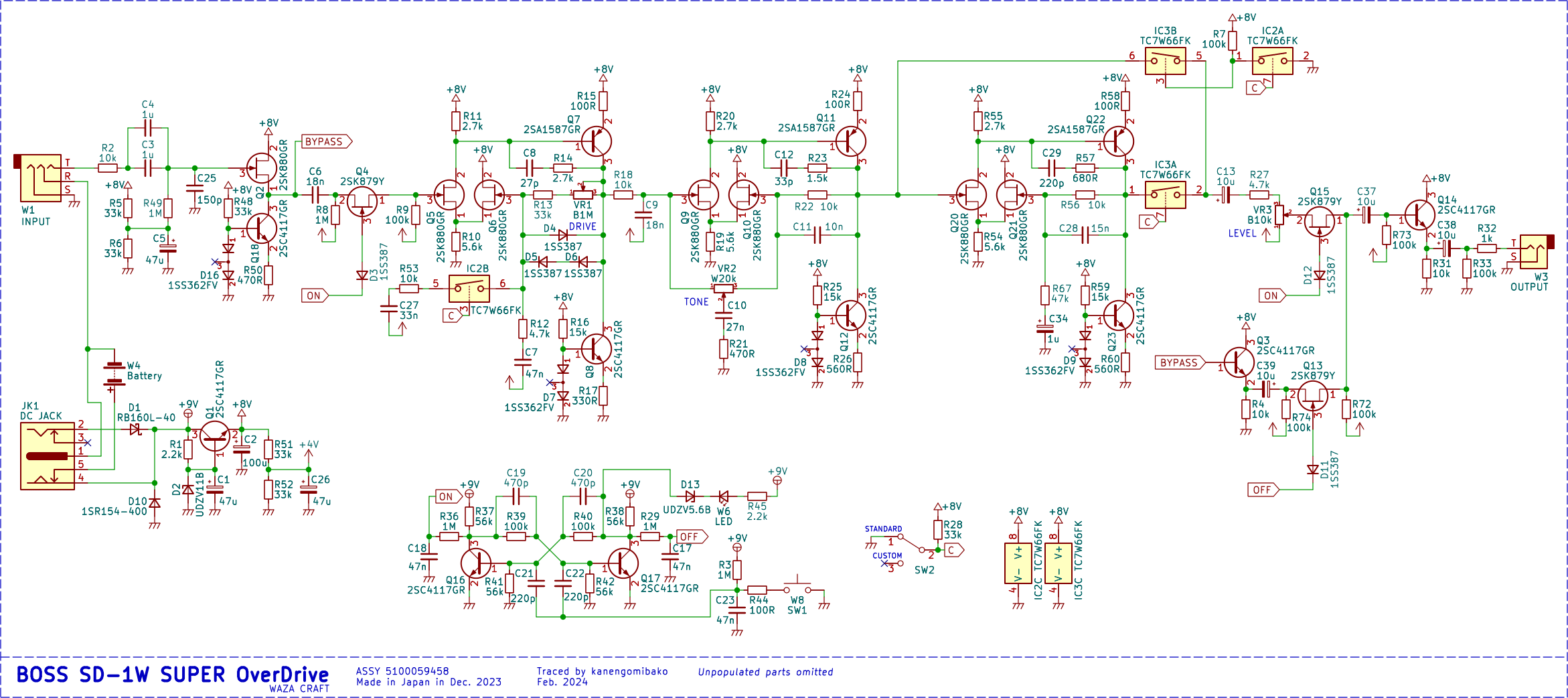1568x698 pixels.
Task: Click the W3 OUTPUT jack symbol
Action: point(1536,251)
